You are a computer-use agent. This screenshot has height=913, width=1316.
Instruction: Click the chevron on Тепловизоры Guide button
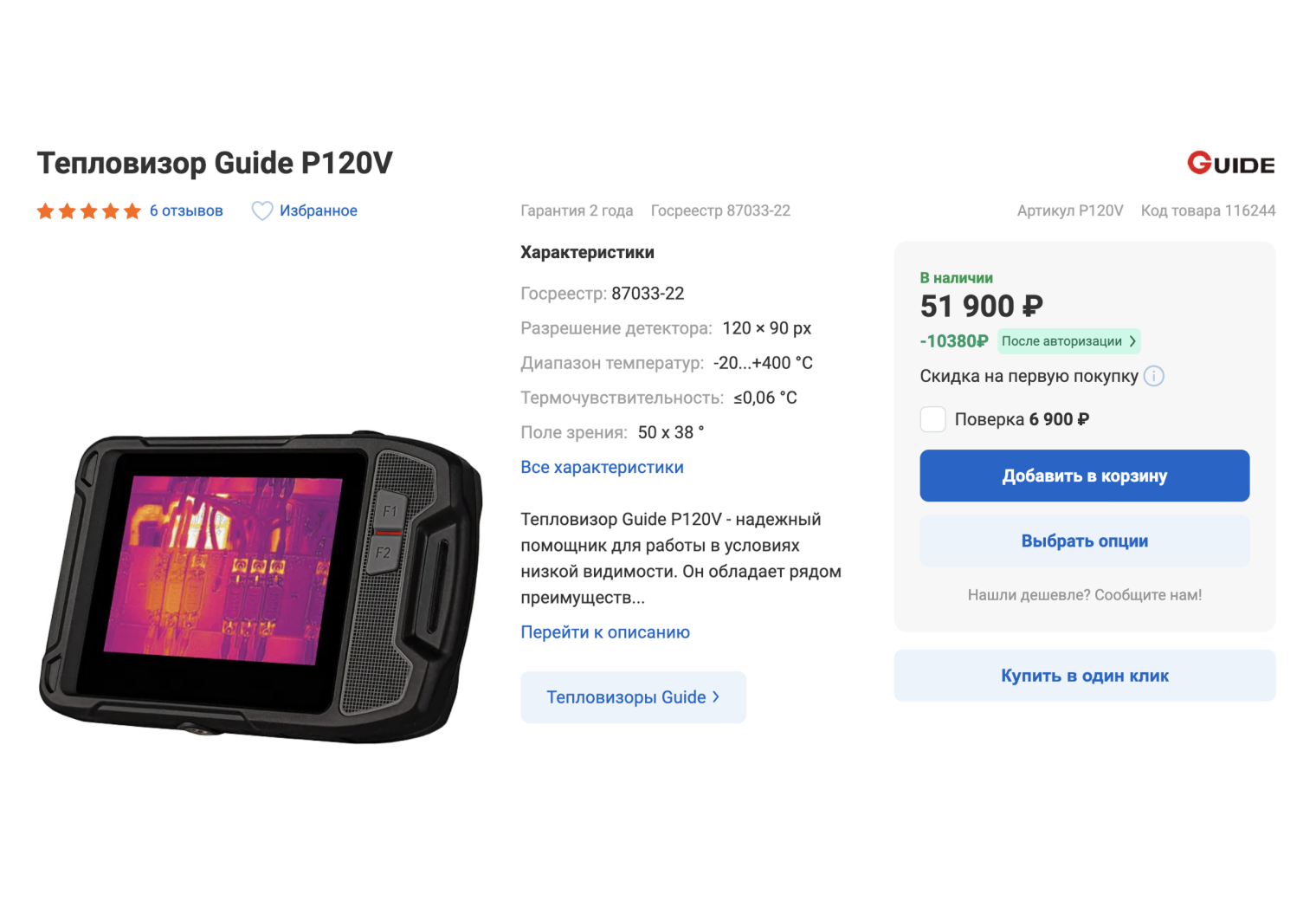click(x=716, y=696)
